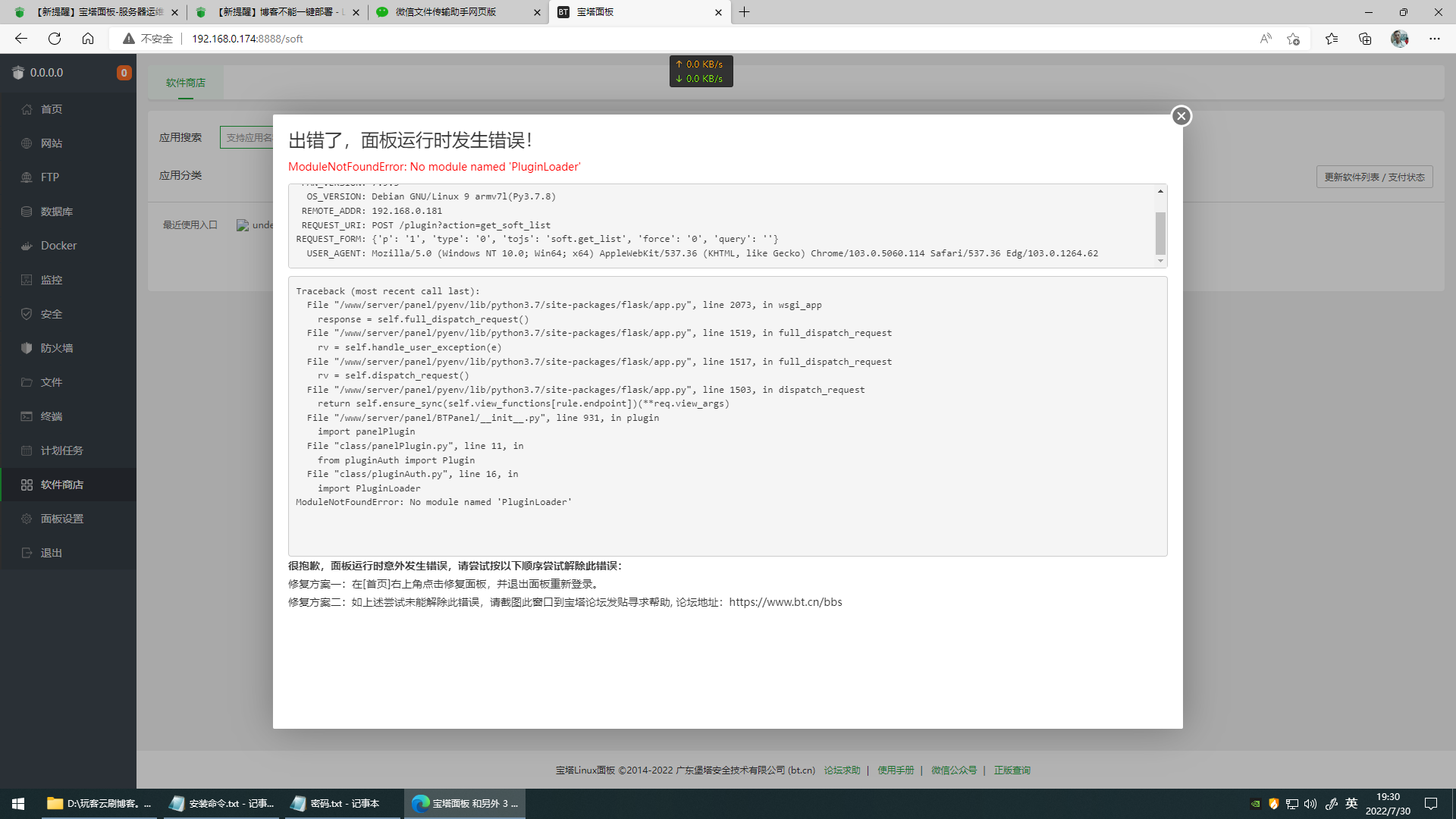This screenshot has width=1456, height=819.
Task: Click the 计划任务 calendar icon in sidebar
Action: 27,450
